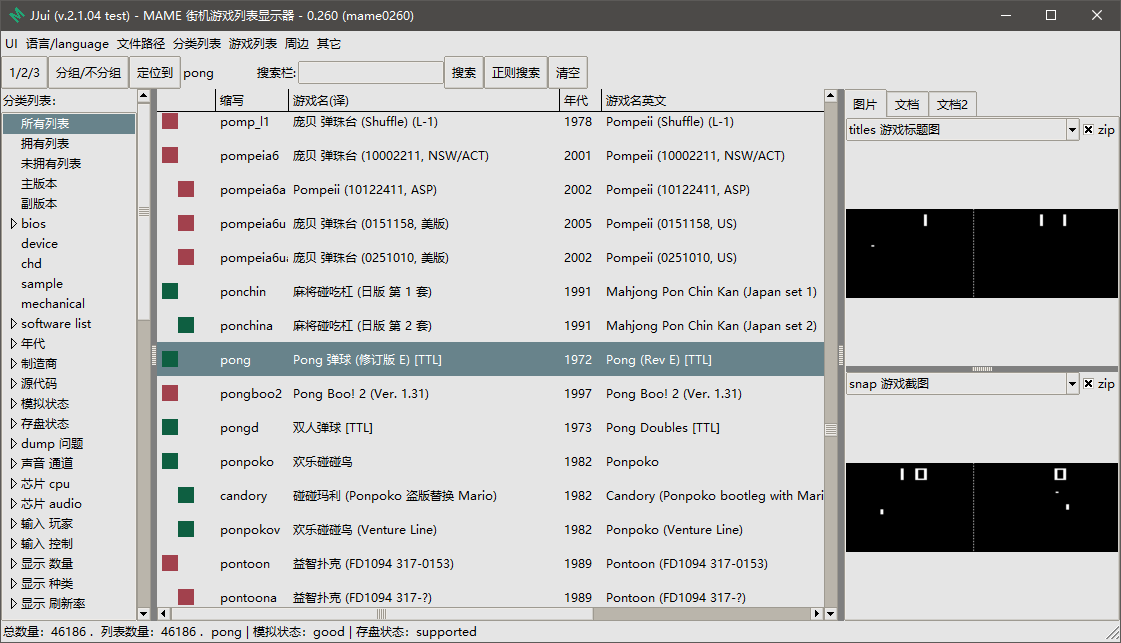Click the red status square of pontoona row
1121x643 pixels.
[x=186, y=597]
